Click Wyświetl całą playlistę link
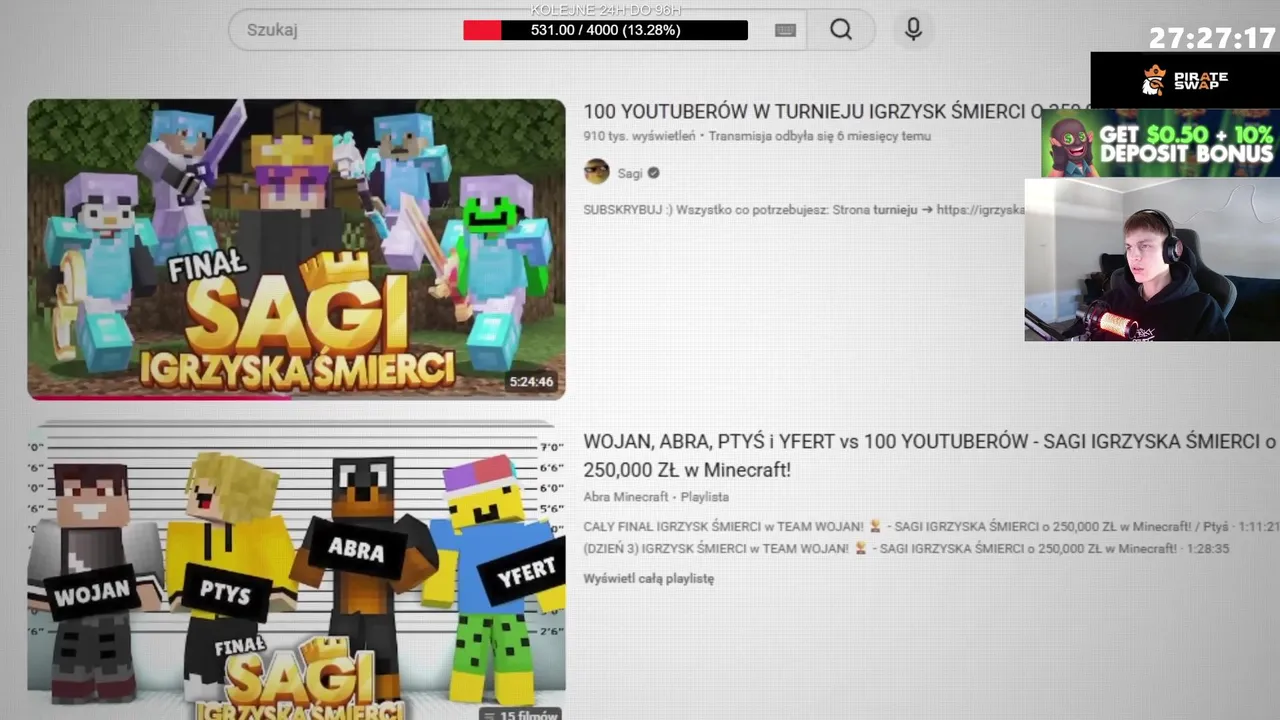The image size is (1280, 720). coord(649,578)
